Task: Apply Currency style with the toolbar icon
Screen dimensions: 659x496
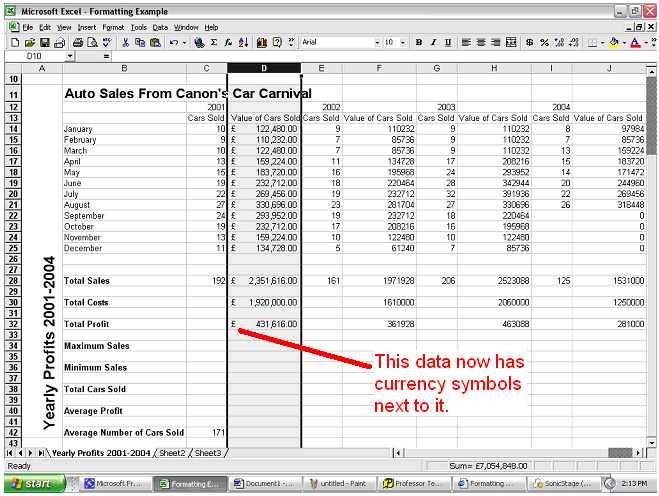Action: point(528,43)
